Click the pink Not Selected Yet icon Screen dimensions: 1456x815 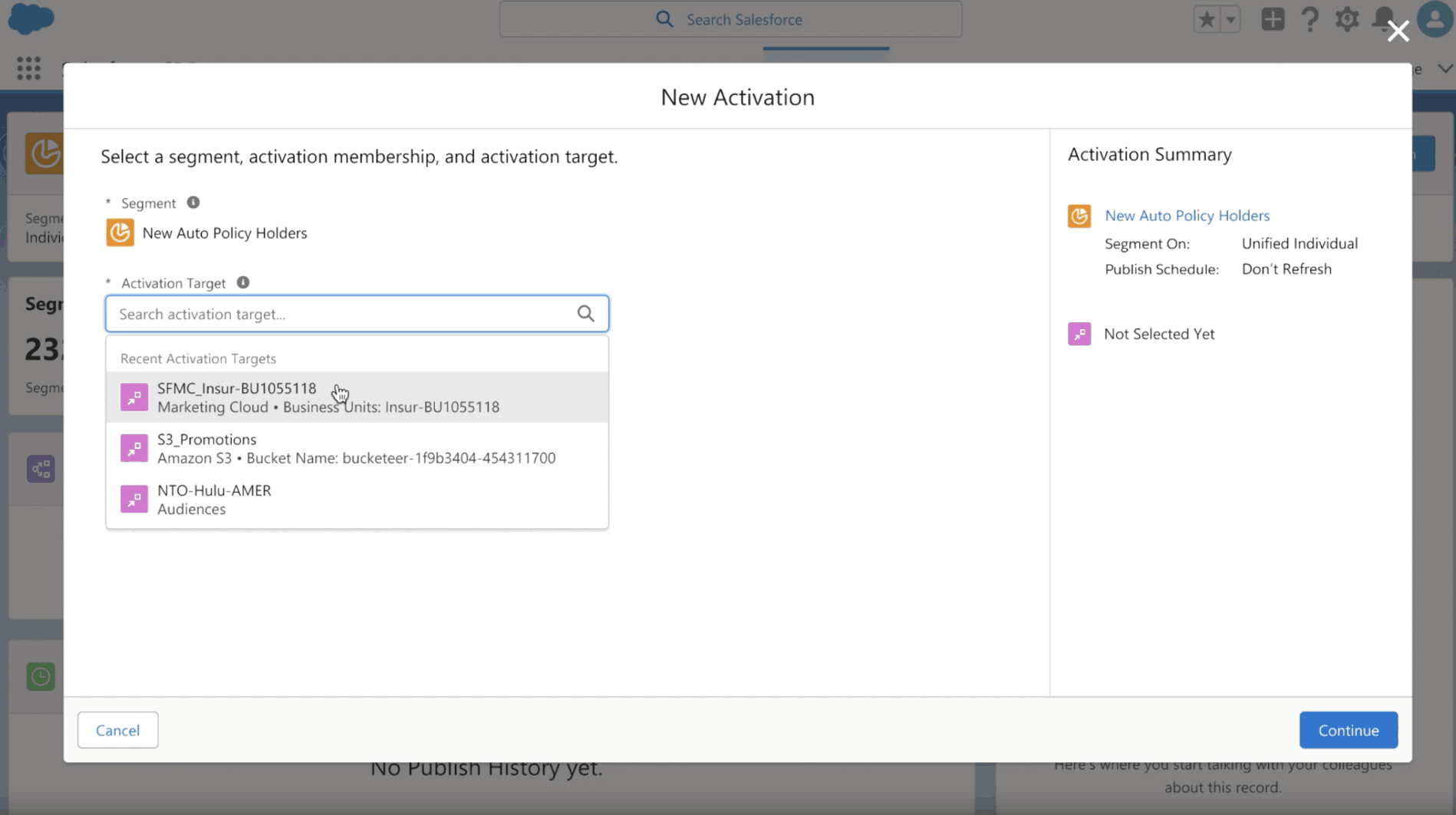tap(1079, 334)
